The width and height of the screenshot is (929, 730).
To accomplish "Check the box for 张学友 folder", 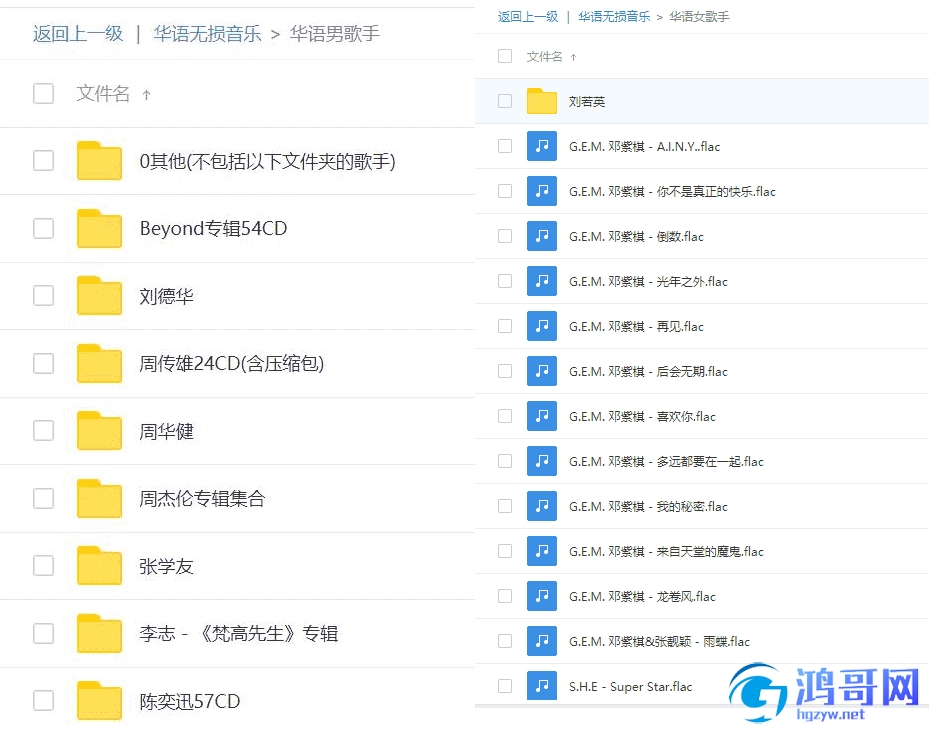I will pos(43,566).
